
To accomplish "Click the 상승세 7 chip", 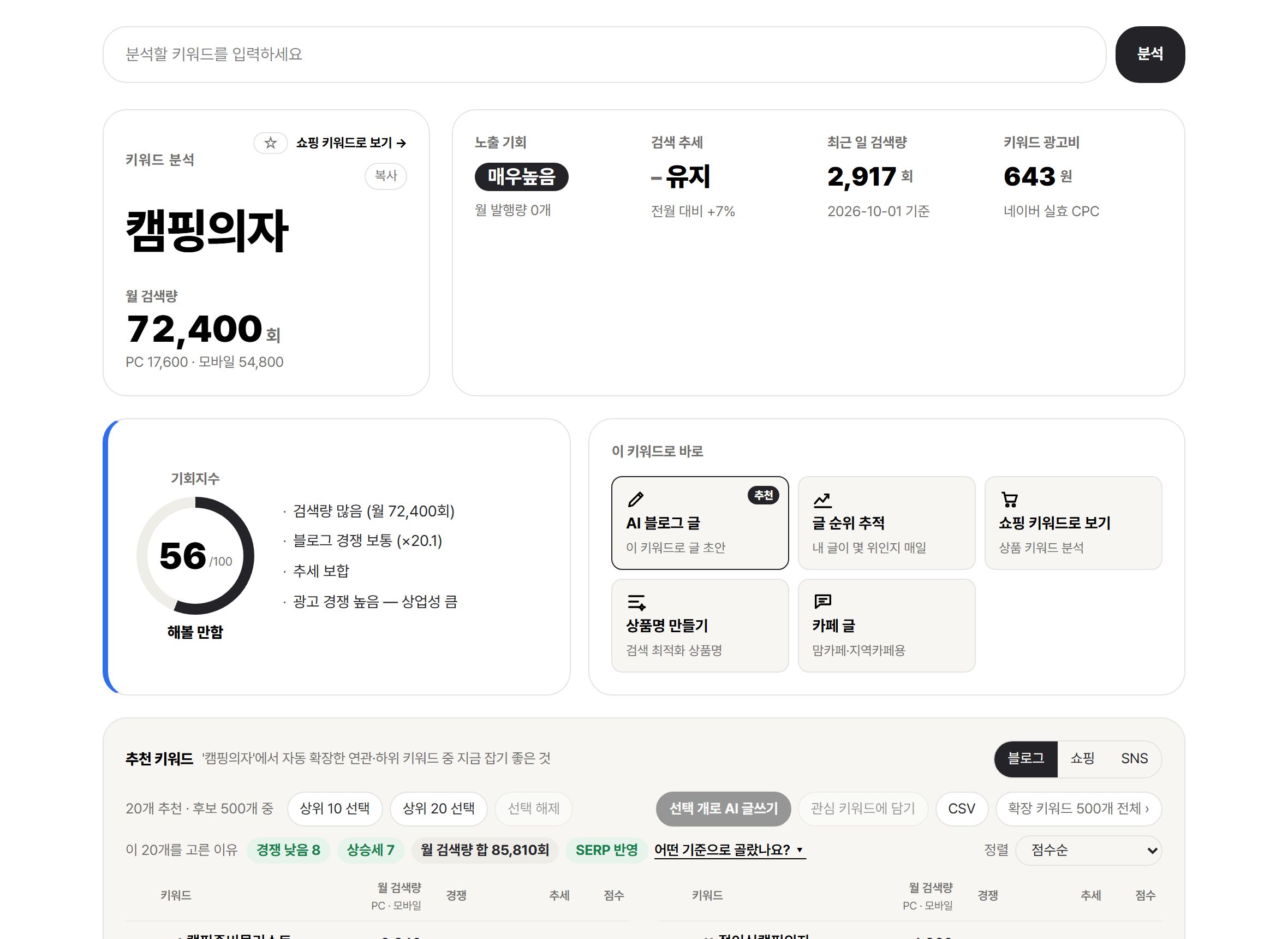I will 371,850.
